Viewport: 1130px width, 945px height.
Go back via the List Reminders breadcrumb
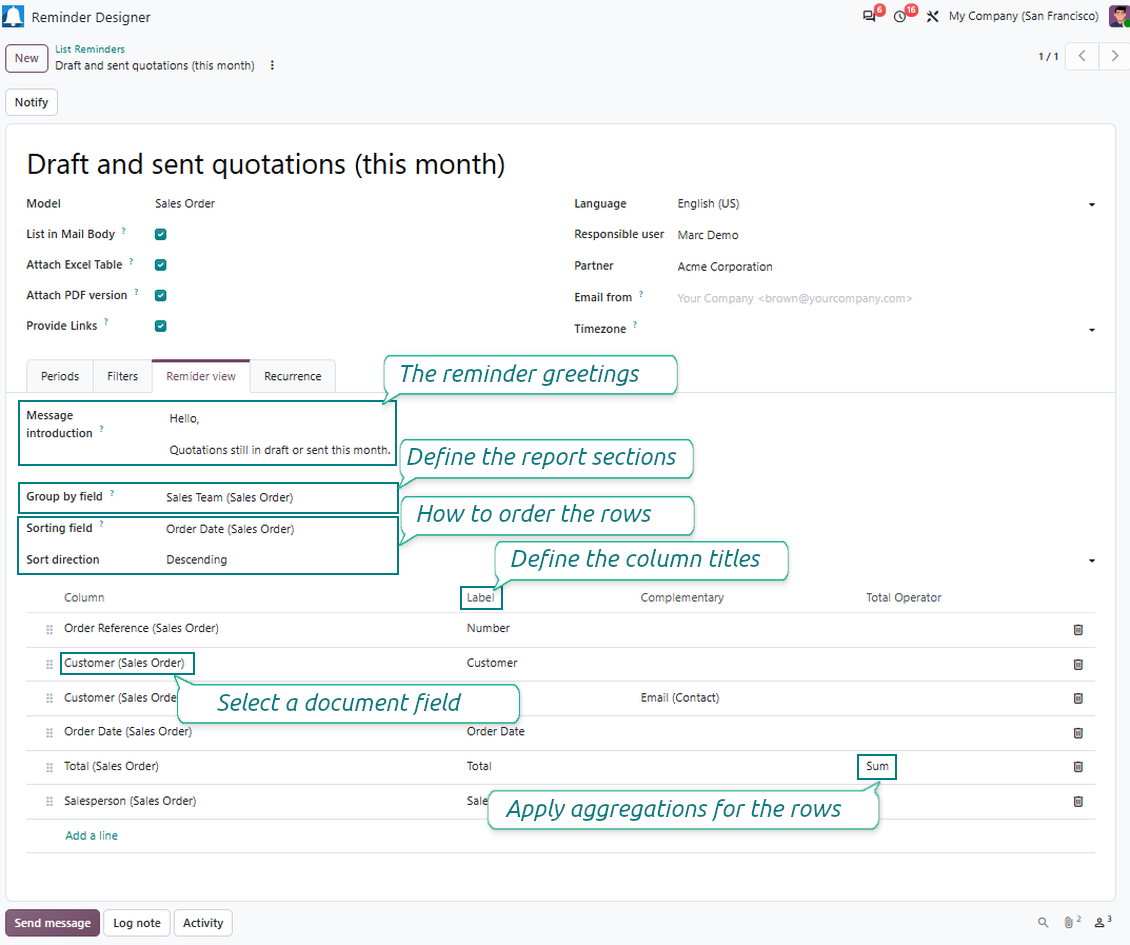tap(90, 49)
